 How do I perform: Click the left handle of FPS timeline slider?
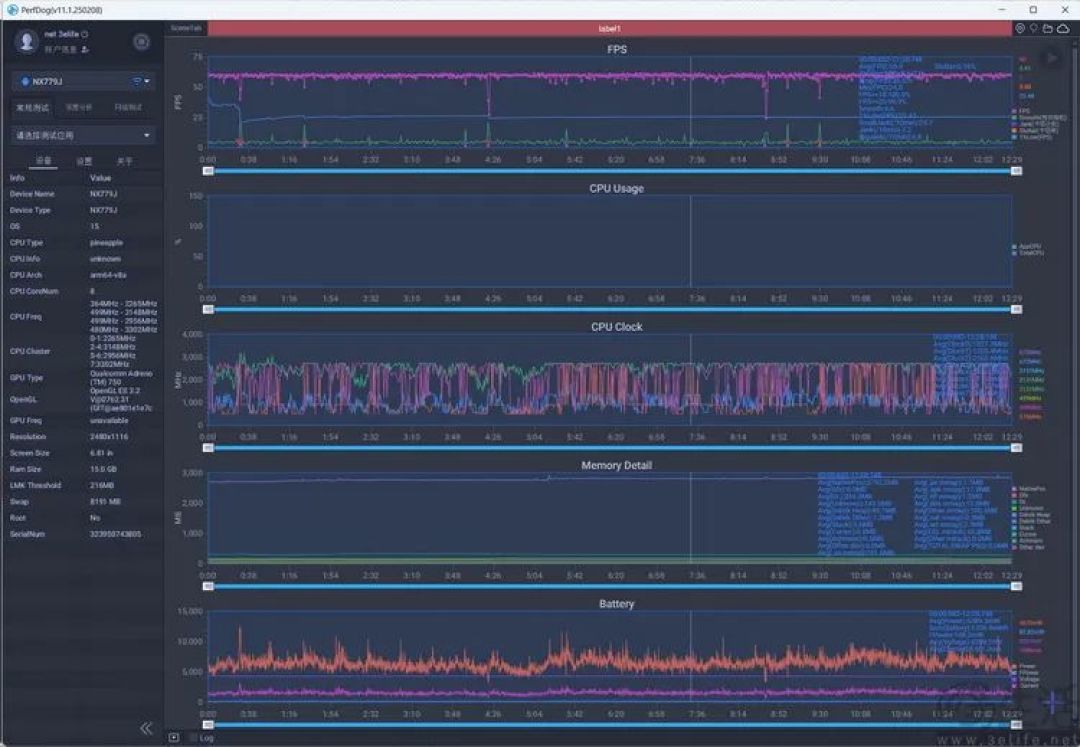tap(208, 171)
